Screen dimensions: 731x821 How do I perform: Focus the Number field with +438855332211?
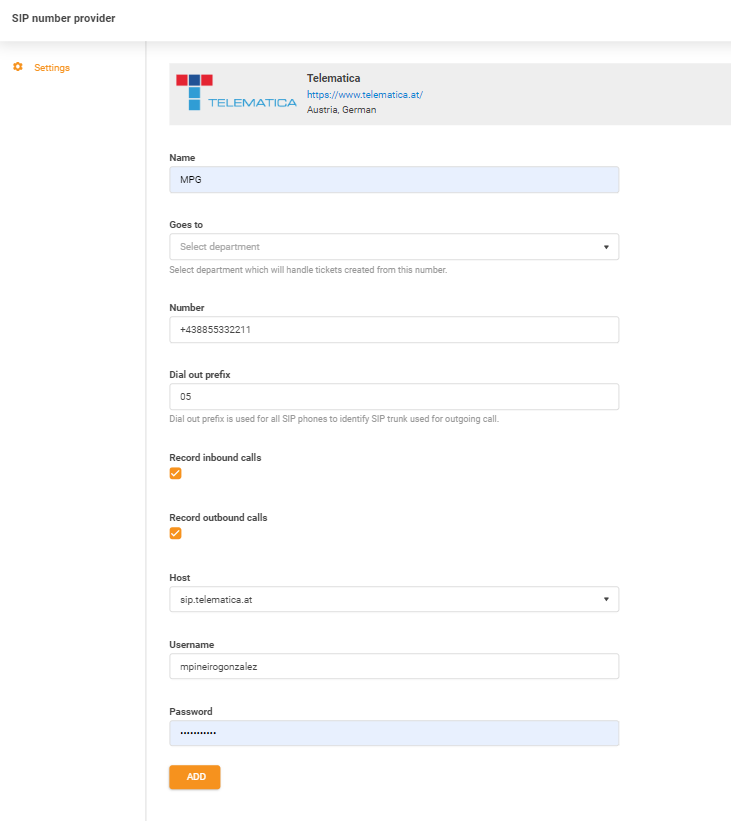[x=393, y=329]
